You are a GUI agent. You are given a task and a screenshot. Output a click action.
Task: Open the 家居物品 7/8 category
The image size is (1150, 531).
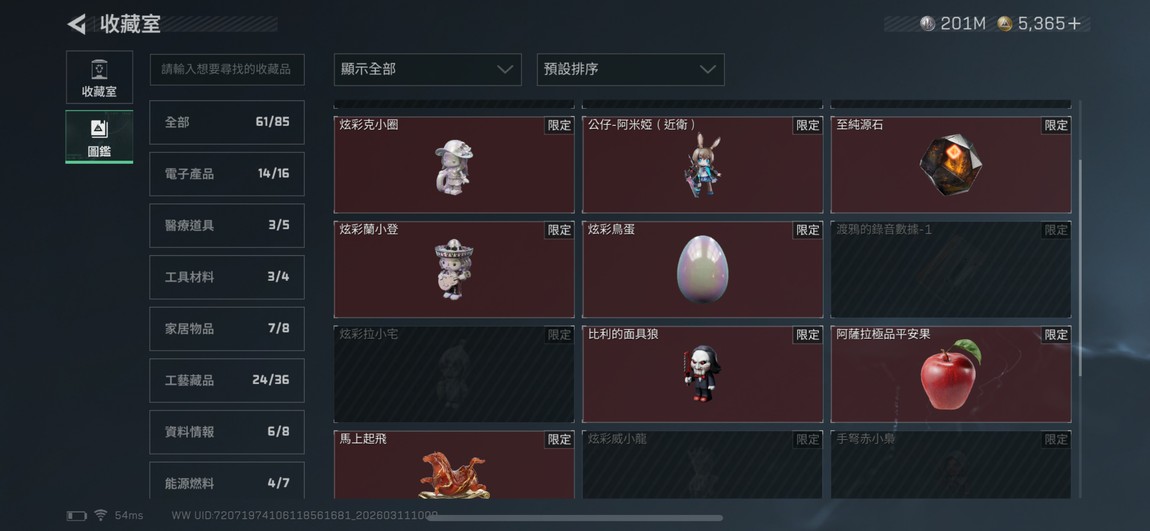227,329
